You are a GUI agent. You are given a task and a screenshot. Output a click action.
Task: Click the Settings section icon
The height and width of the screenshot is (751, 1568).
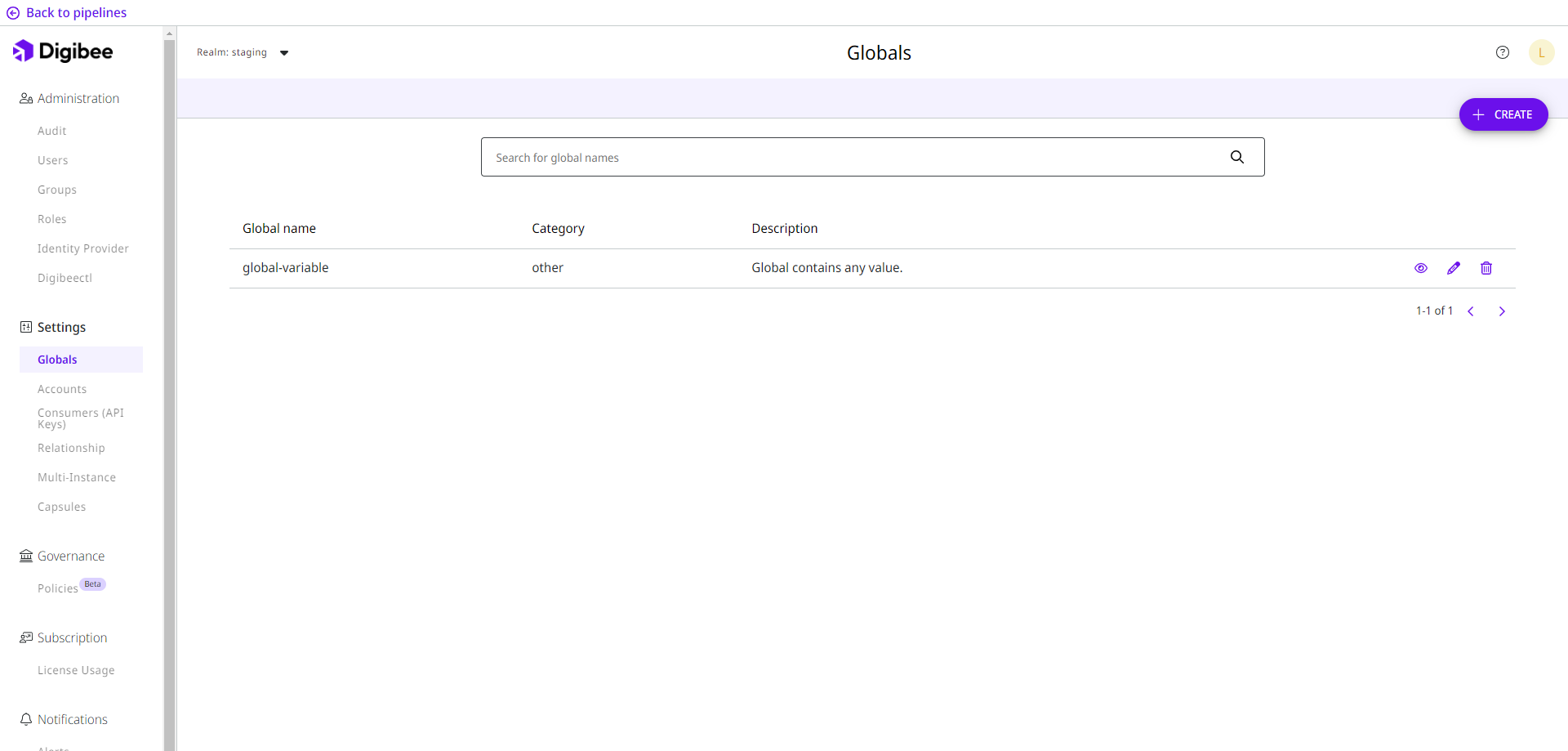[24, 326]
